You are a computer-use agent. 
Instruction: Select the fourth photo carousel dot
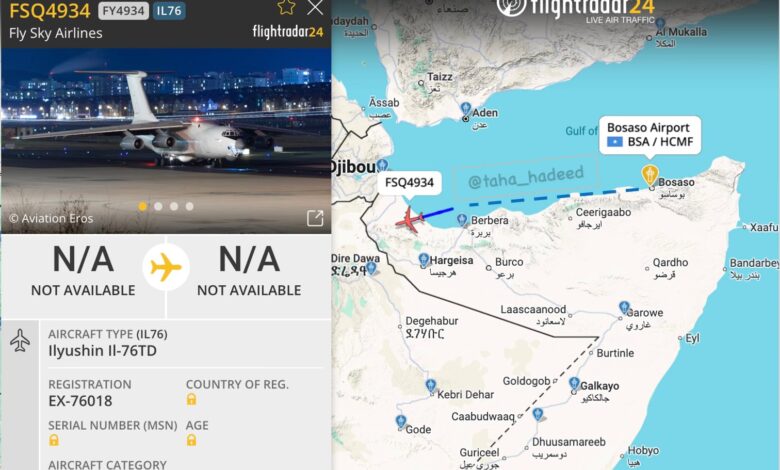click(190, 206)
